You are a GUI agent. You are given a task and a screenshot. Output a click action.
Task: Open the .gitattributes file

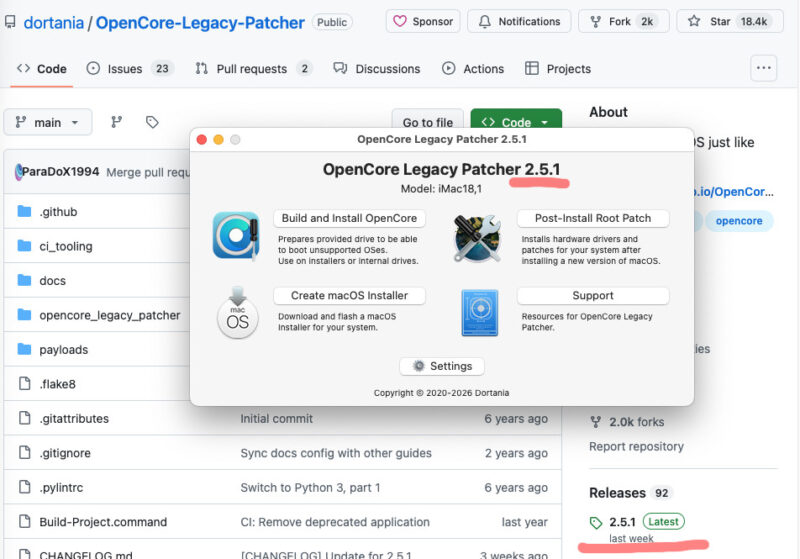pyautogui.click(x=74, y=419)
